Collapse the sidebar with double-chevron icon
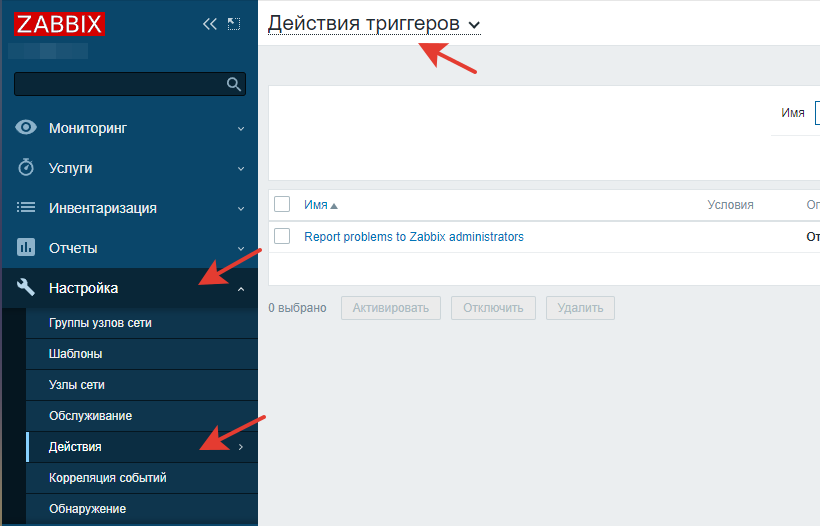This screenshot has width=820, height=526. click(210, 24)
